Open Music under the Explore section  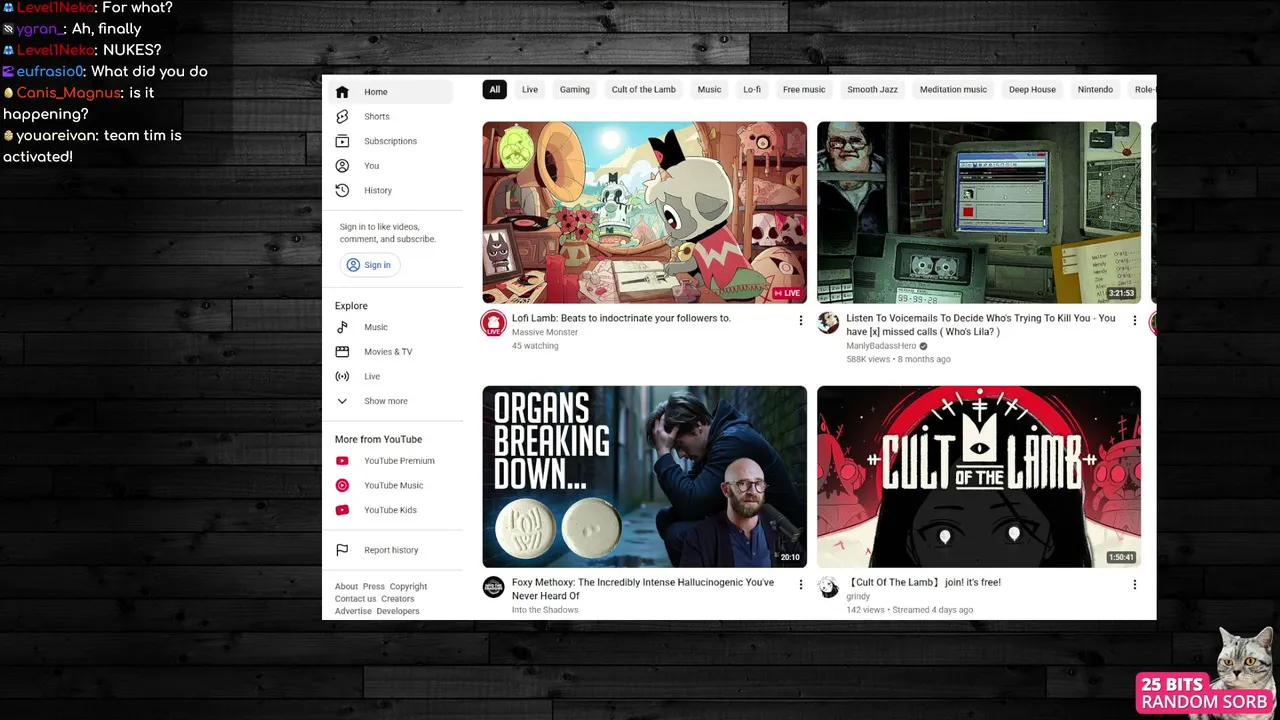click(391, 327)
